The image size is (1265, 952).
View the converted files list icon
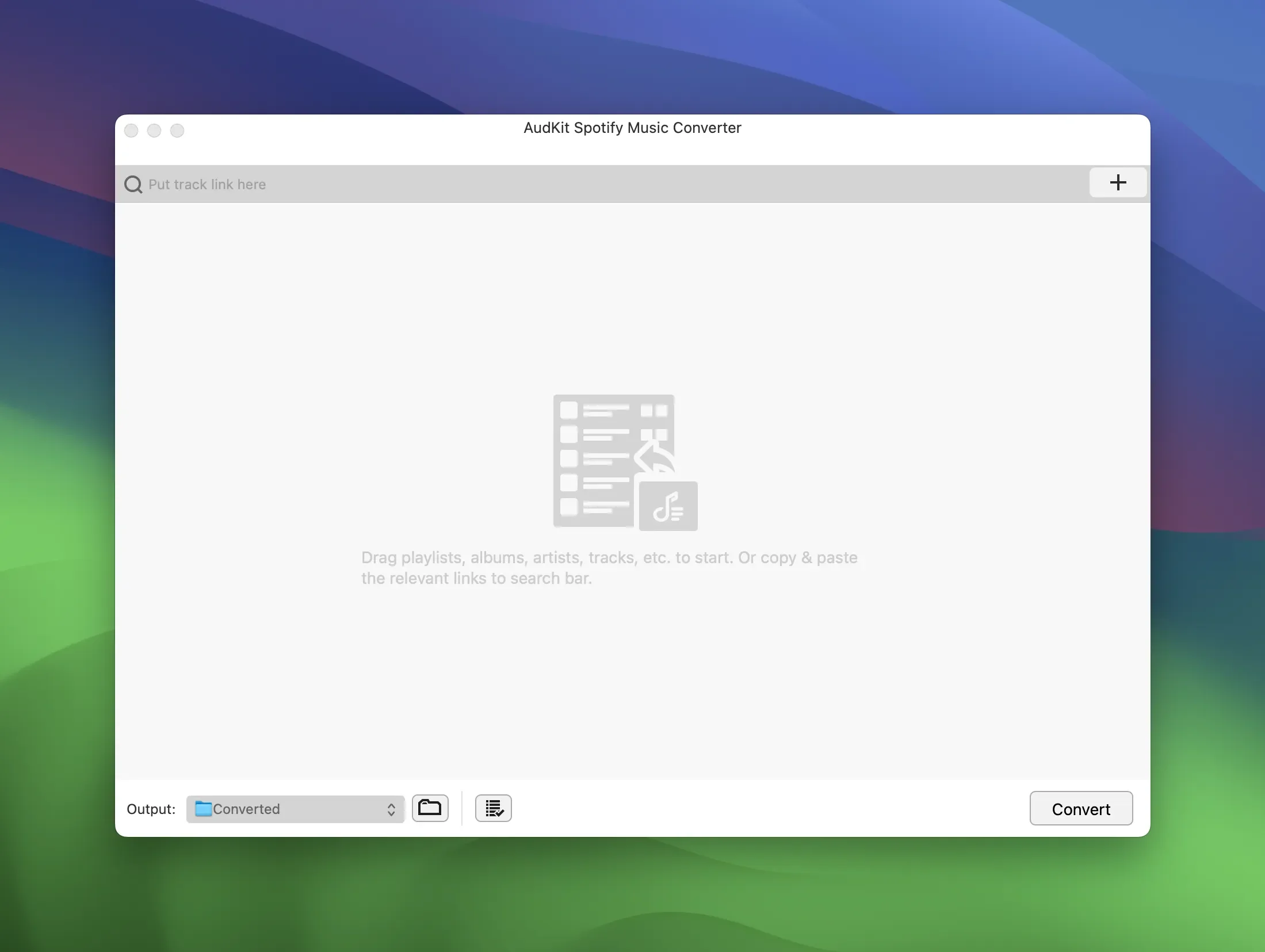pos(492,808)
